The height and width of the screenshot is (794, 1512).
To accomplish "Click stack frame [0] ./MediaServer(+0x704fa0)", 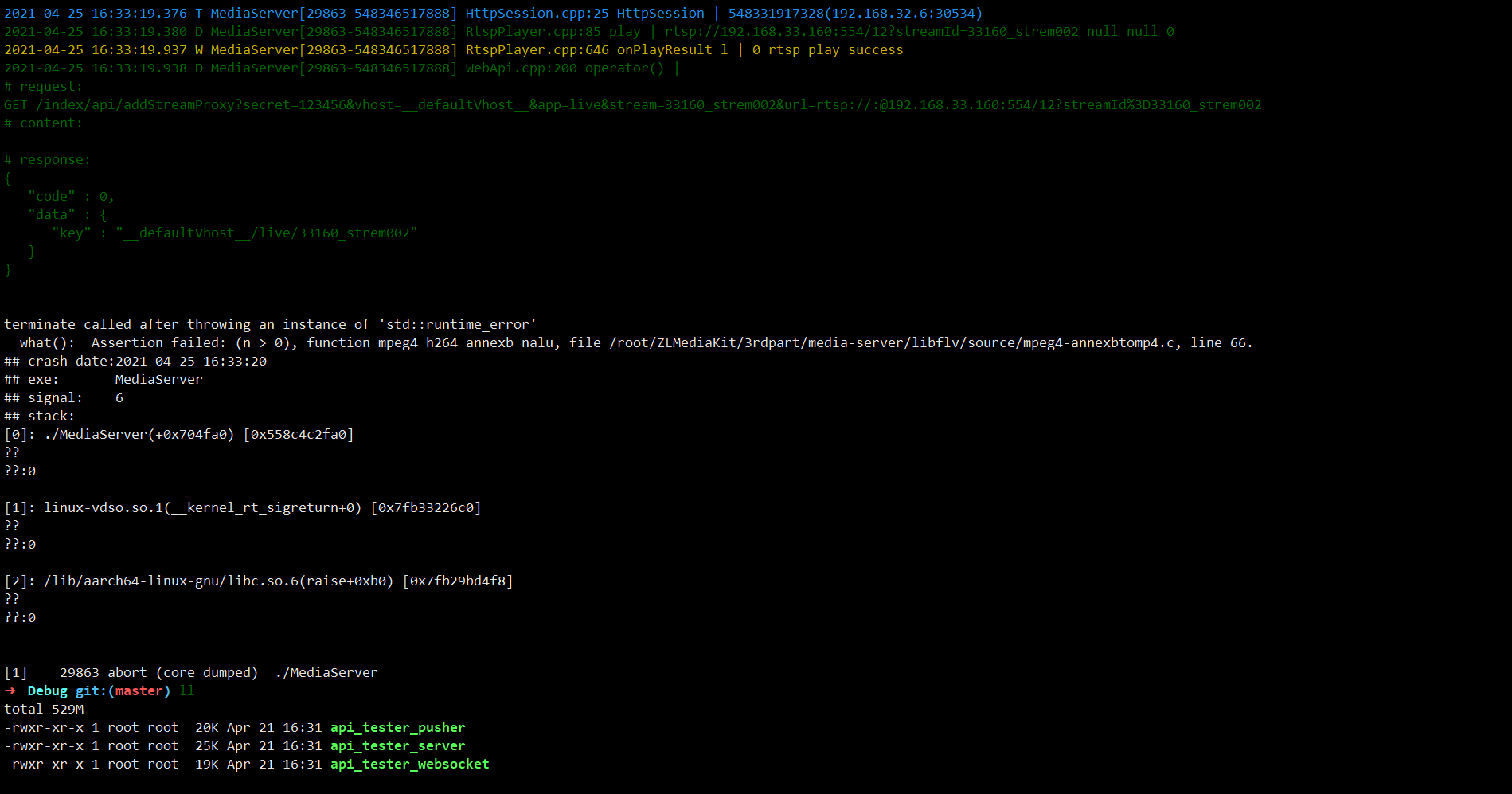I will (x=179, y=435).
